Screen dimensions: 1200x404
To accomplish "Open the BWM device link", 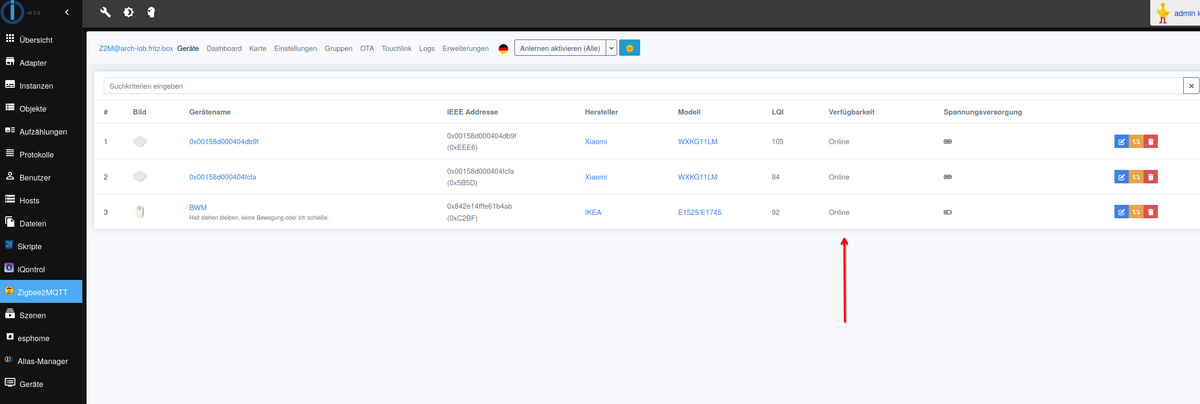I will [198, 207].
